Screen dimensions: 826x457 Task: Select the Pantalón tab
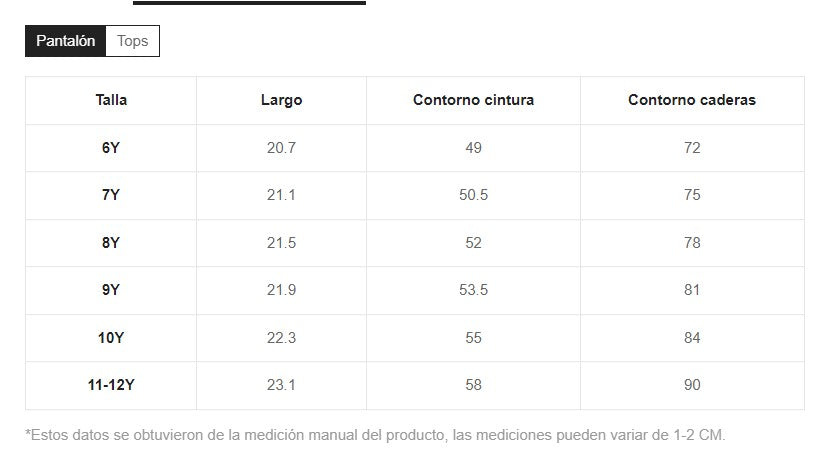pos(65,41)
